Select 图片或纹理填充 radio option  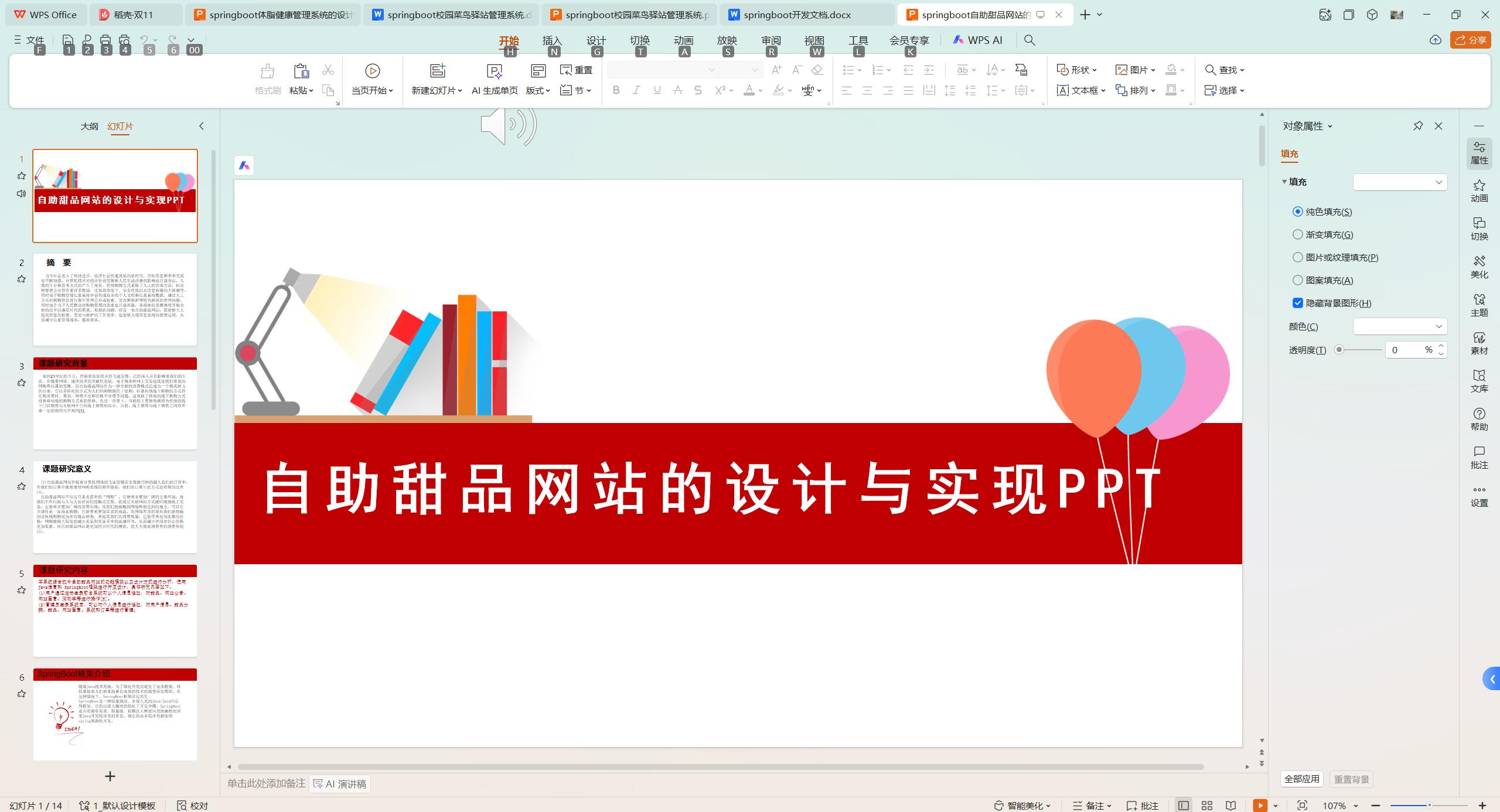coord(1298,257)
